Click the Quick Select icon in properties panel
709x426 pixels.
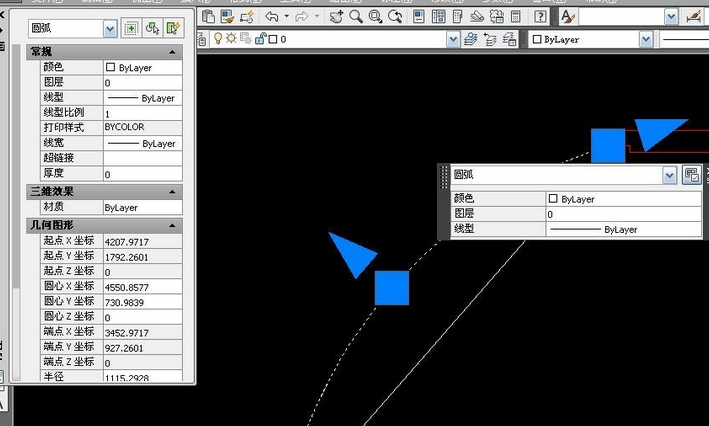175,29
